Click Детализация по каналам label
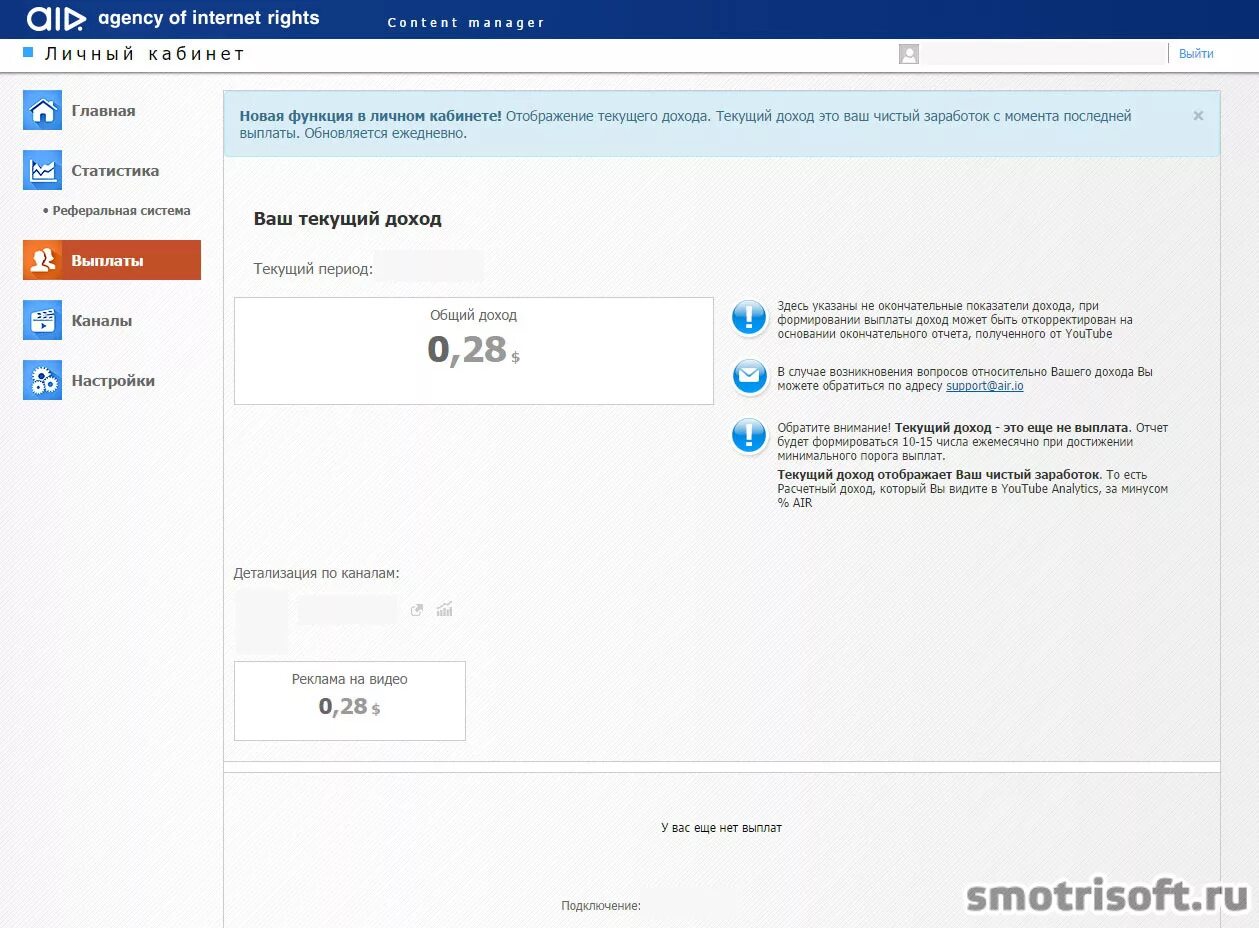 [x=317, y=573]
